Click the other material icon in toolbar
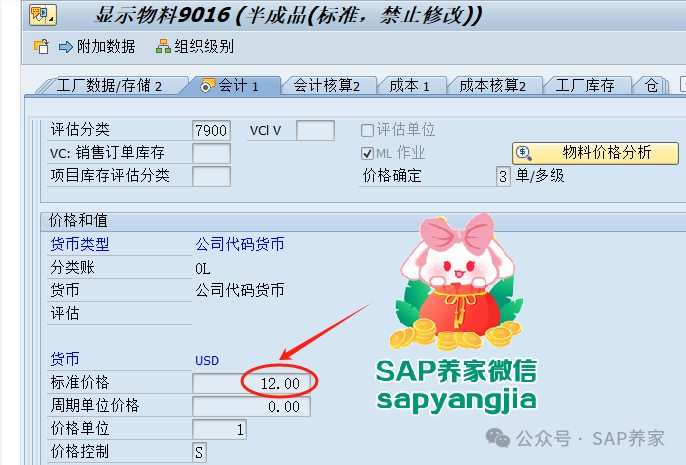The height and width of the screenshot is (465, 686). 41,46
